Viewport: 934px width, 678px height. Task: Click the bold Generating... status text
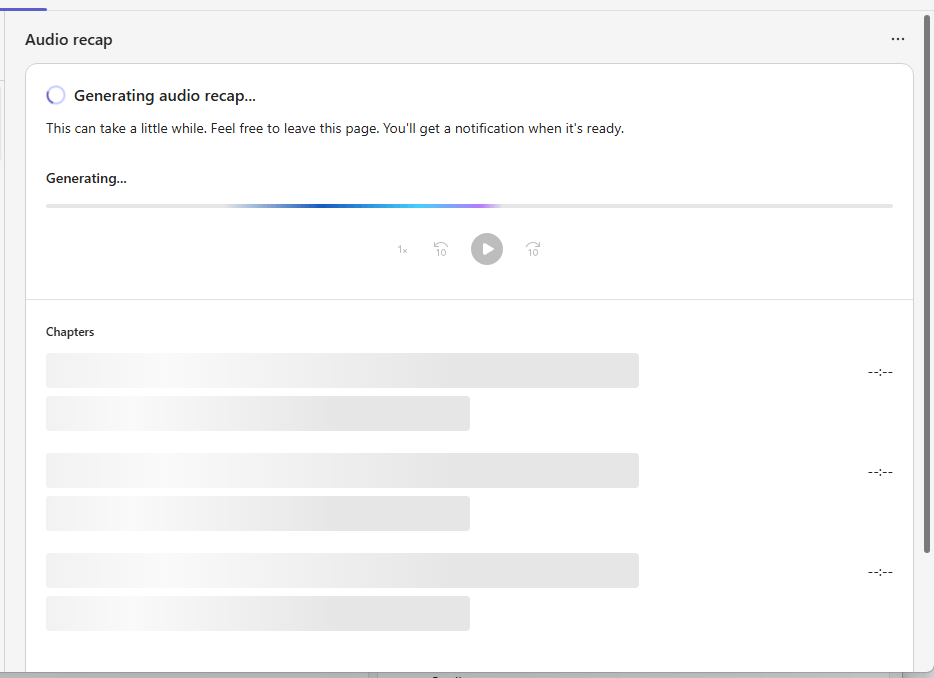(x=86, y=179)
